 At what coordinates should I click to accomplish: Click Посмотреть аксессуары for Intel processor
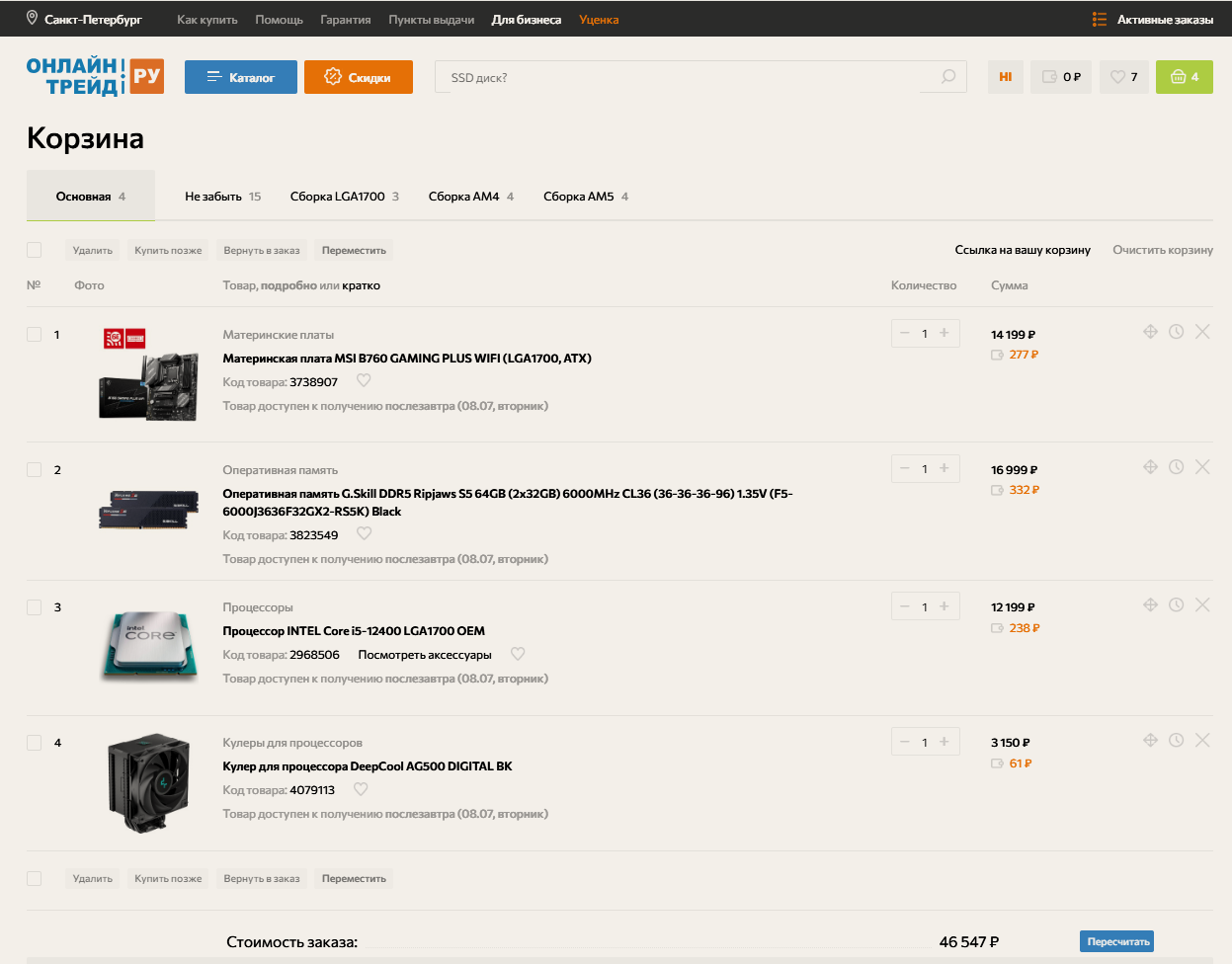[425, 655]
